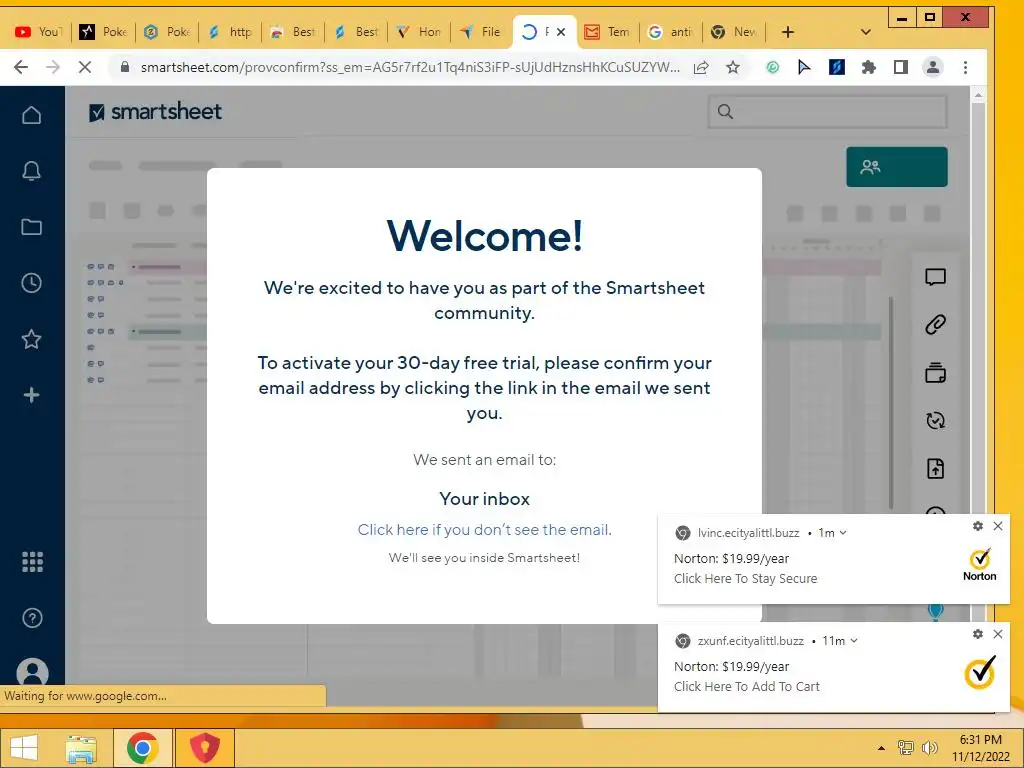
Task: Click the address bar URL
Action: point(410,67)
